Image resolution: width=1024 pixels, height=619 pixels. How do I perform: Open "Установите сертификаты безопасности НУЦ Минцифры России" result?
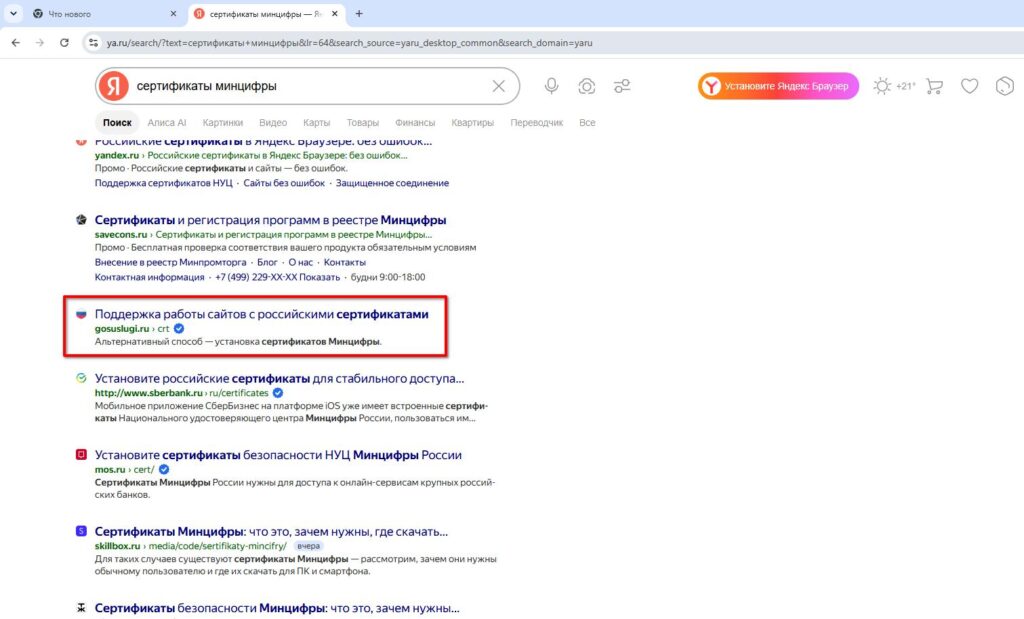[x=278, y=455]
